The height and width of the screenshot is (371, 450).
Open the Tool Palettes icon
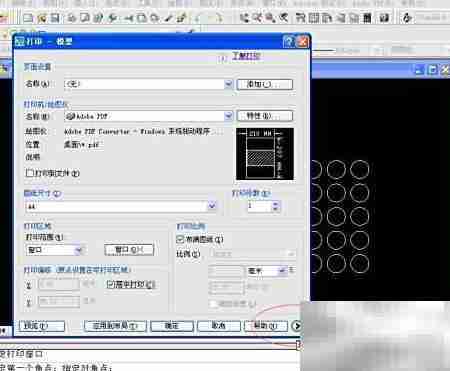coord(327,18)
